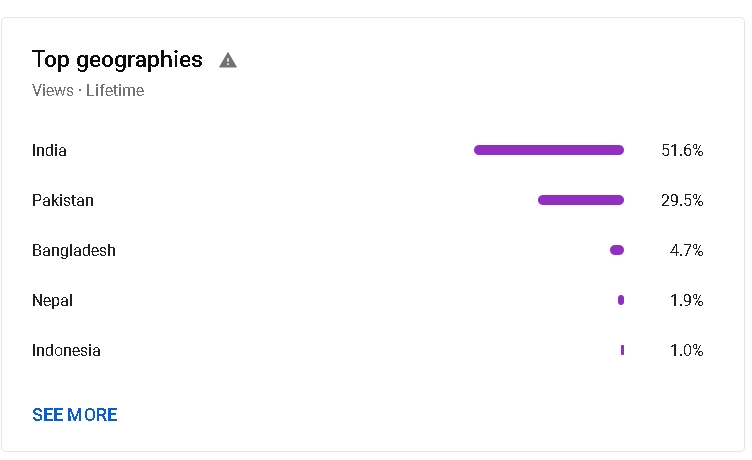Screen dimensions: 752x460
Task: Click the thin Indonesia views bar
Action: click(x=623, y=350)
